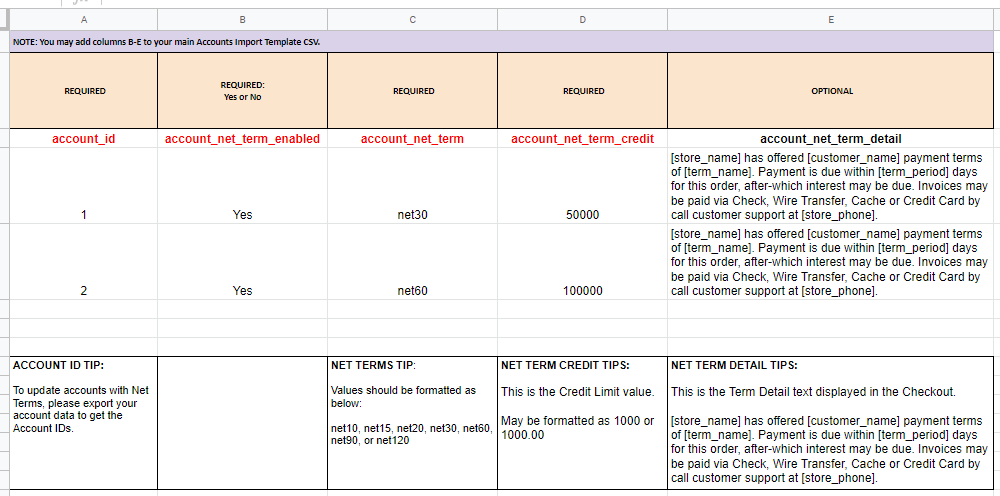Select column C header

pyautogui.click(x=413, y=20)
